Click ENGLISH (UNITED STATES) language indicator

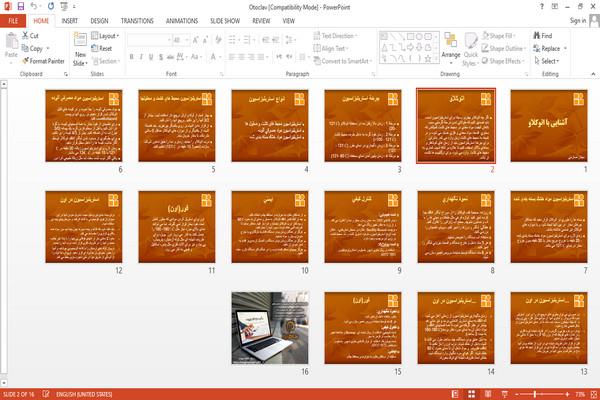(x=84, y=394)
